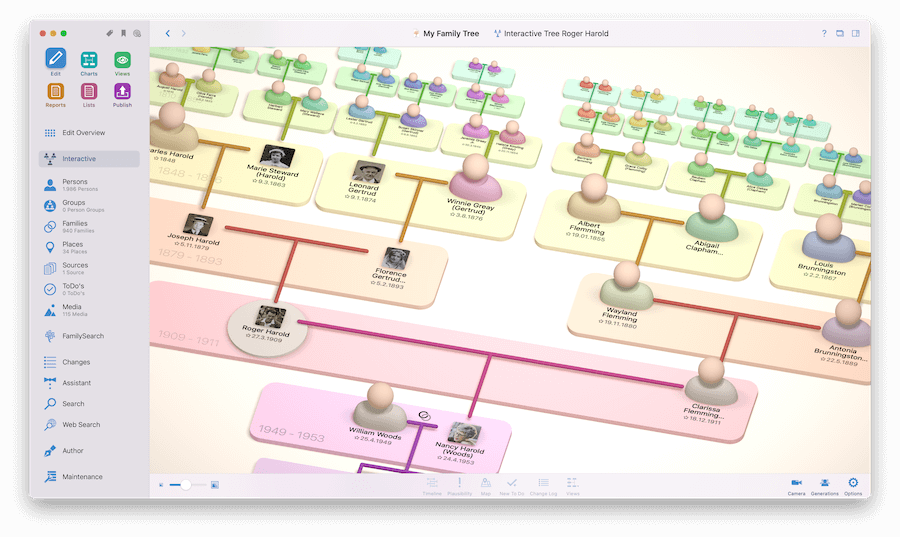Select William Woods in the tree
This screenshot has height=537, width=900.
(379, 414)
